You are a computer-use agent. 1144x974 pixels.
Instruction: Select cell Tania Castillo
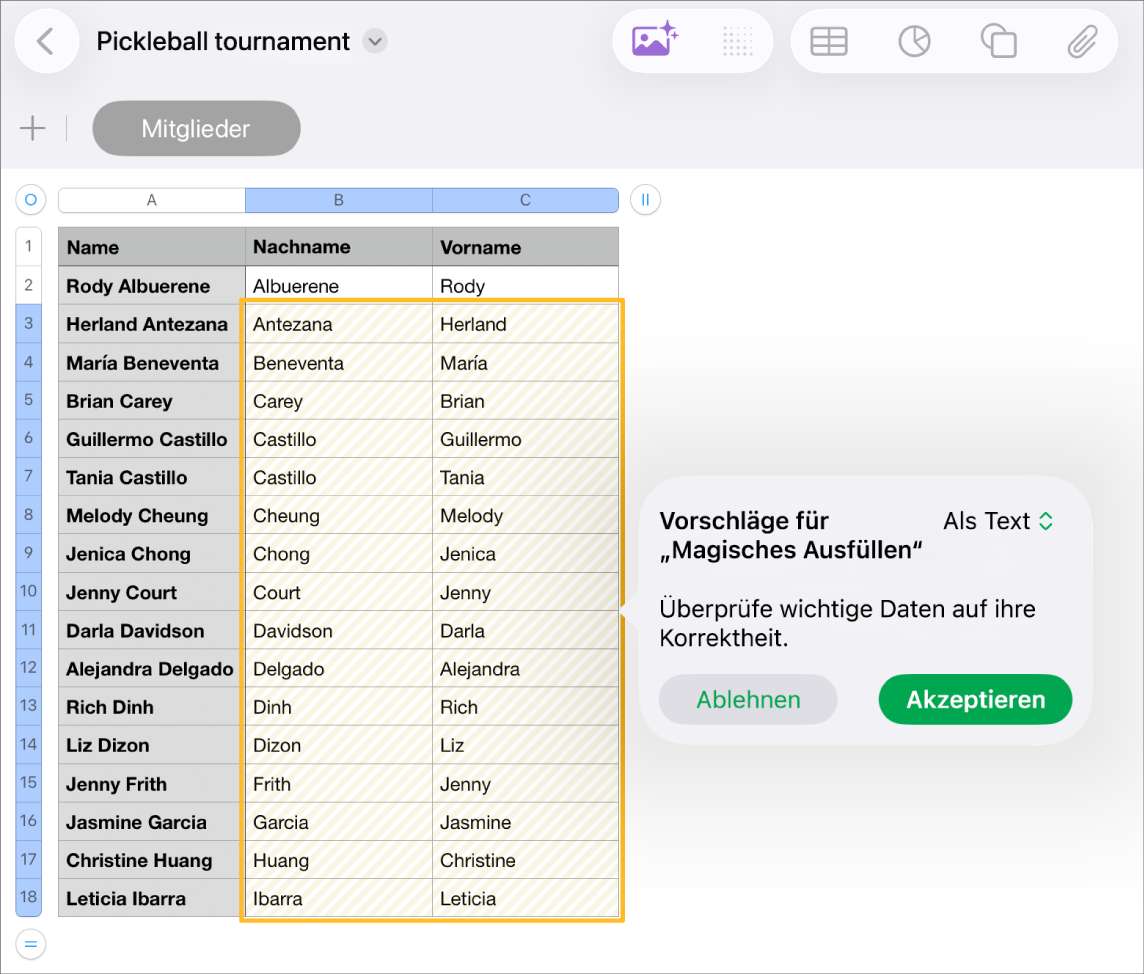click(152, 477)
